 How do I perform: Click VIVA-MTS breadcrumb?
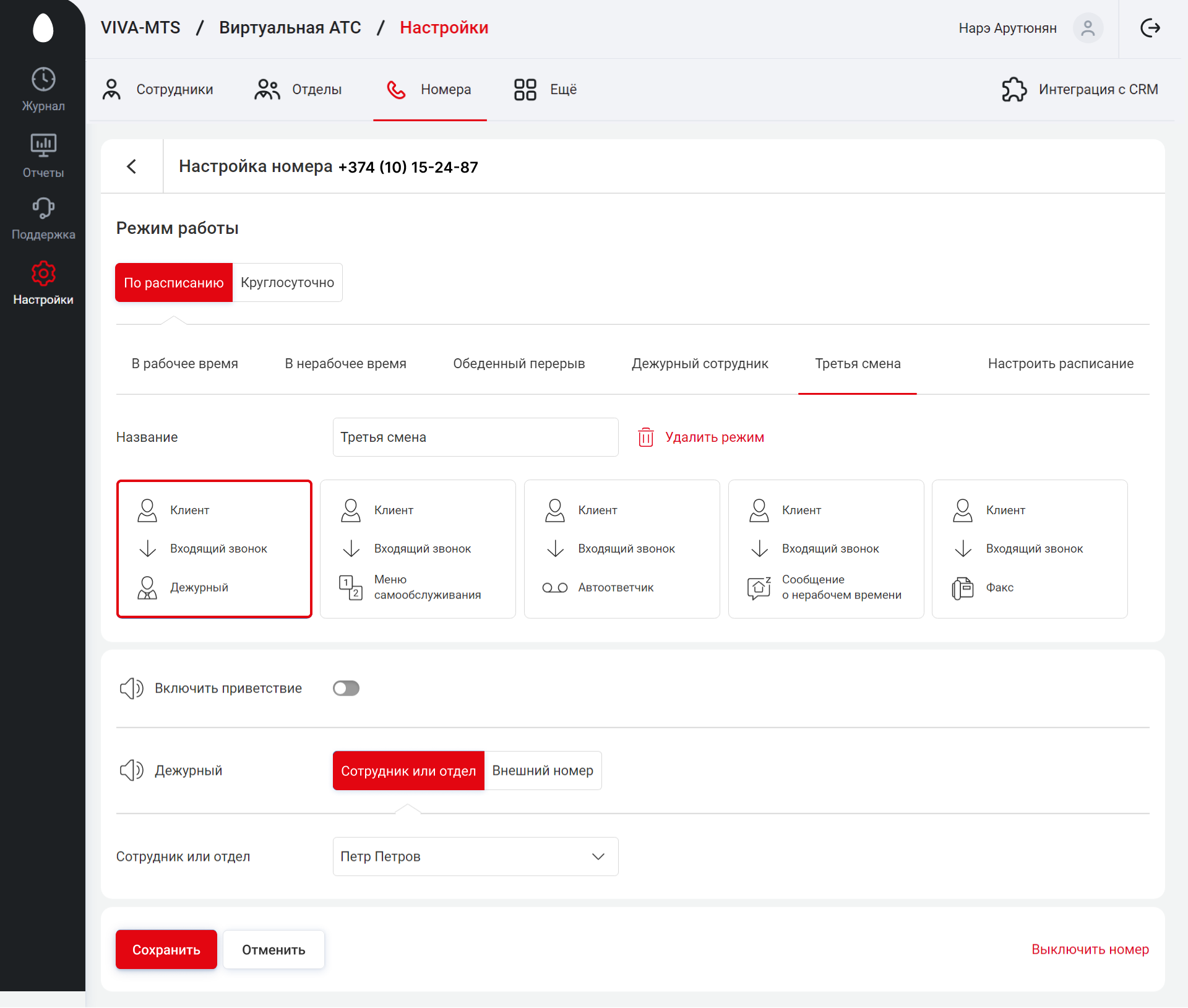(x=140, y=28)
